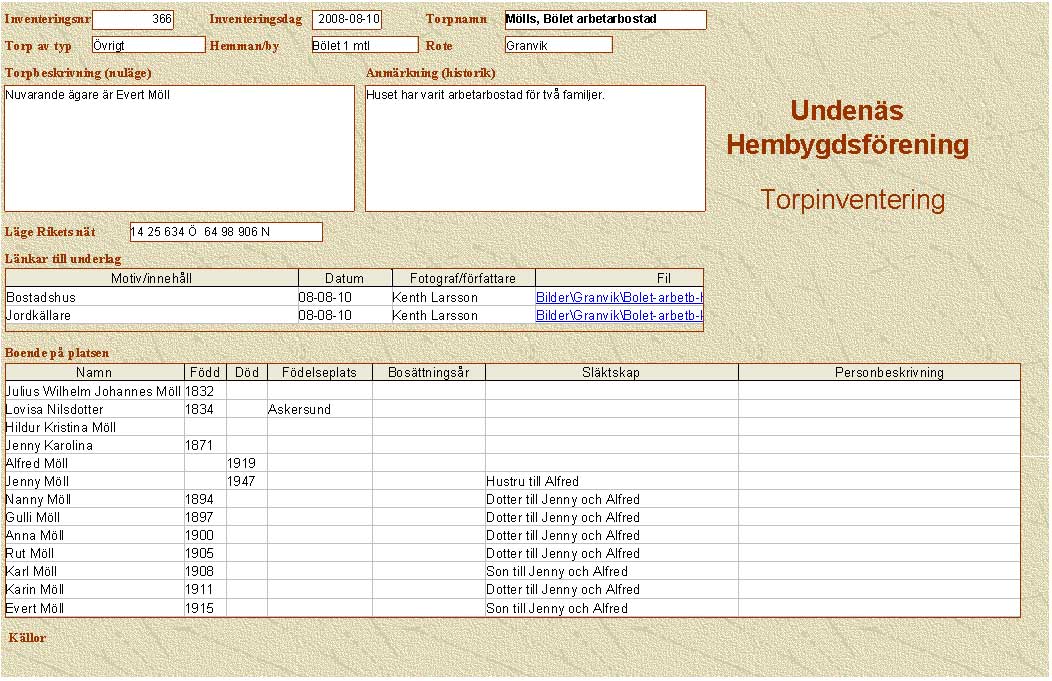Click the Motiv/innehåll column header

152,278
